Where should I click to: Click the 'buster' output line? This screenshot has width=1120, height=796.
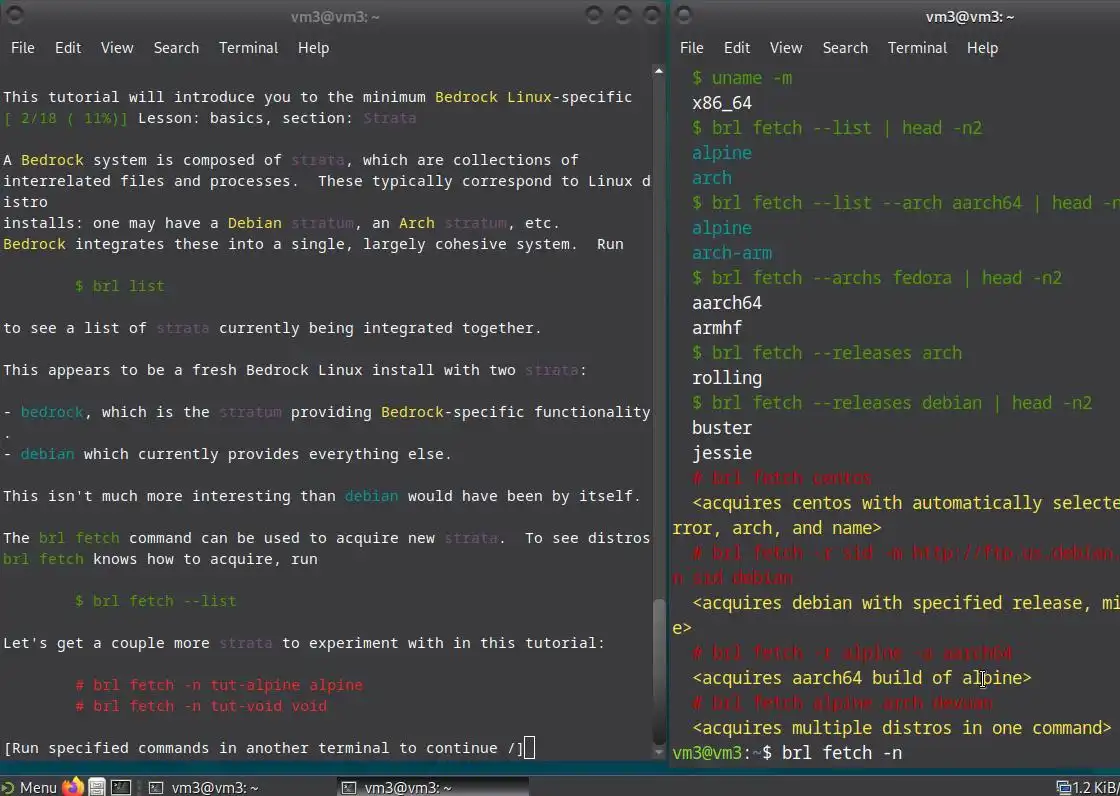click(722, 428)
